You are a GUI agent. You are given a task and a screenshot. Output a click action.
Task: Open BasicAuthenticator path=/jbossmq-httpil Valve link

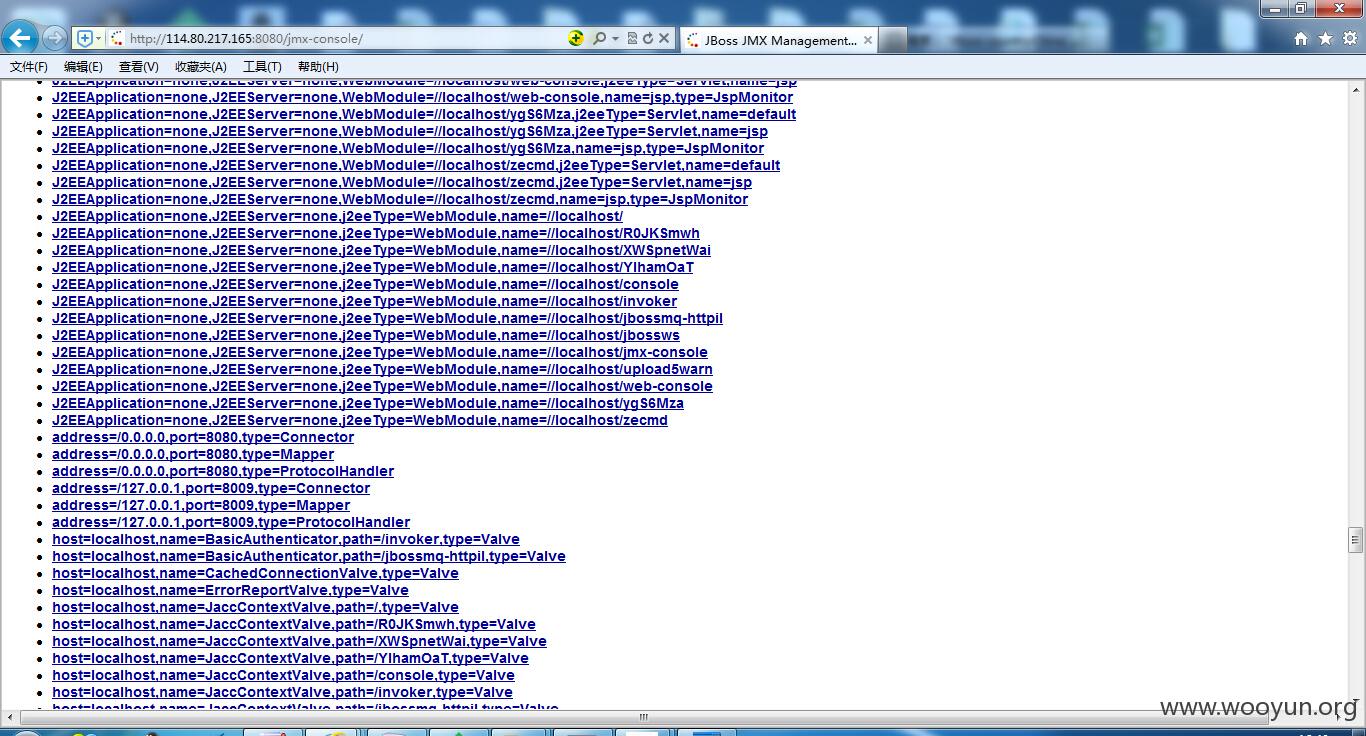coord(309,556)
